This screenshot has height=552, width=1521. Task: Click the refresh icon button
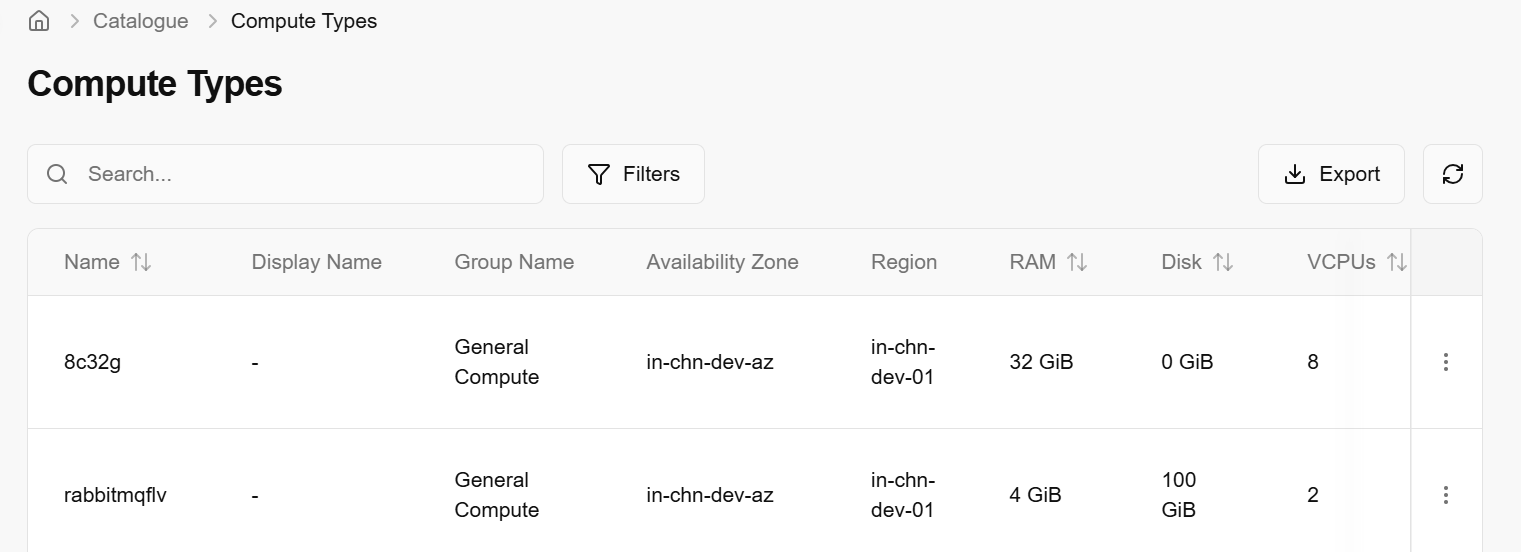tap(1452, 174)
